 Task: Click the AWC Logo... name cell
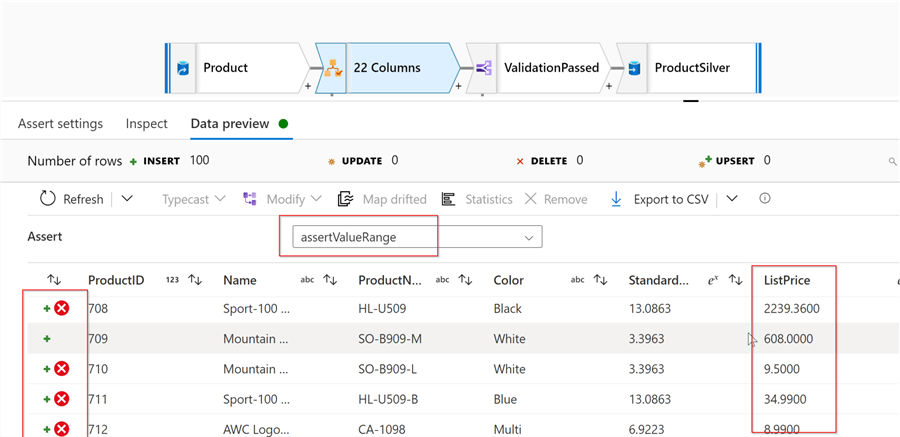point(257,429)
